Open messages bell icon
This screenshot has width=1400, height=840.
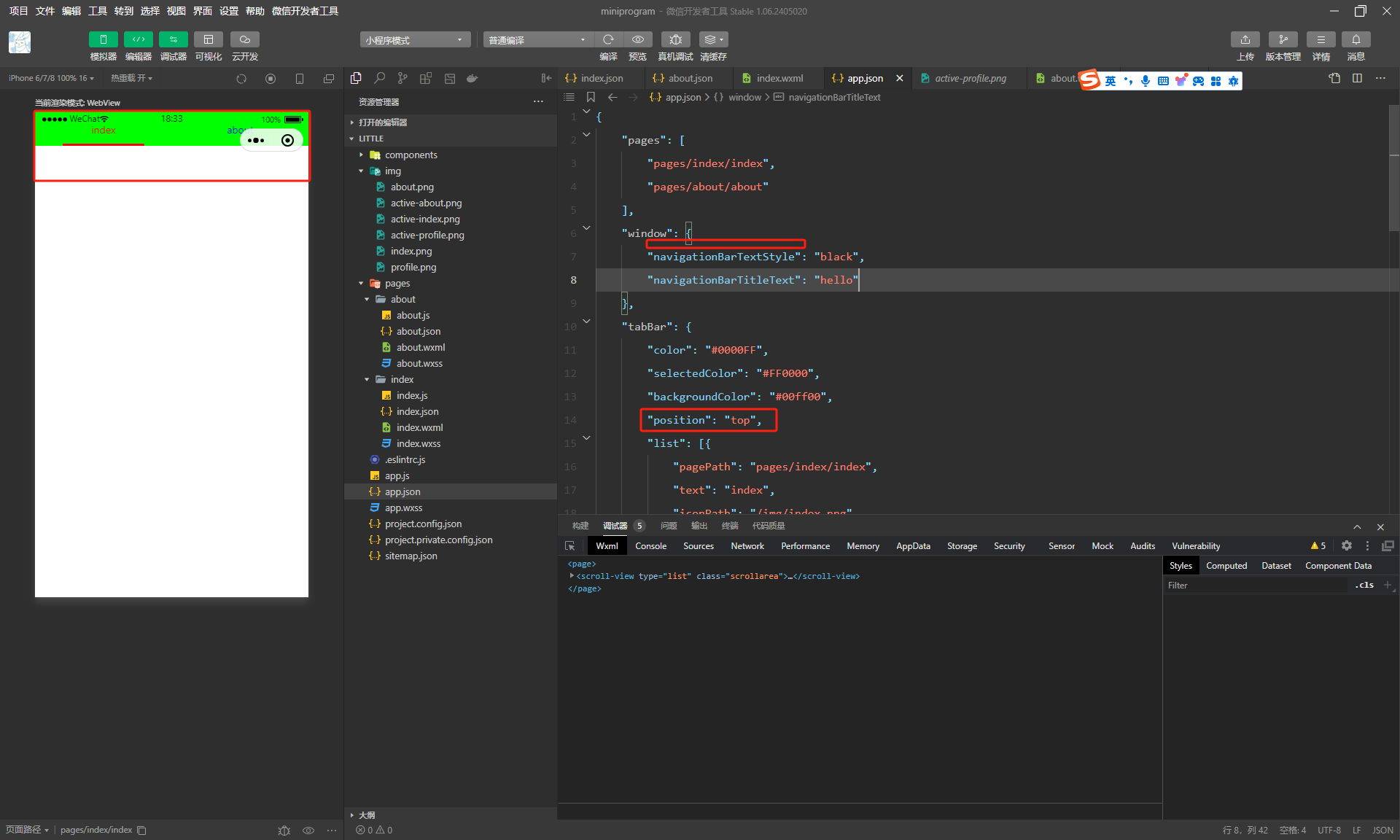coord(1356,39)
